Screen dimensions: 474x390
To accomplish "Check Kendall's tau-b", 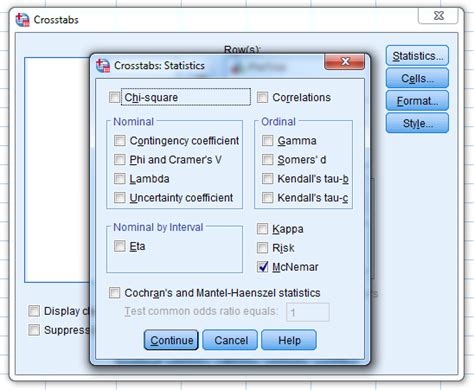I will (x=267, y=179).
